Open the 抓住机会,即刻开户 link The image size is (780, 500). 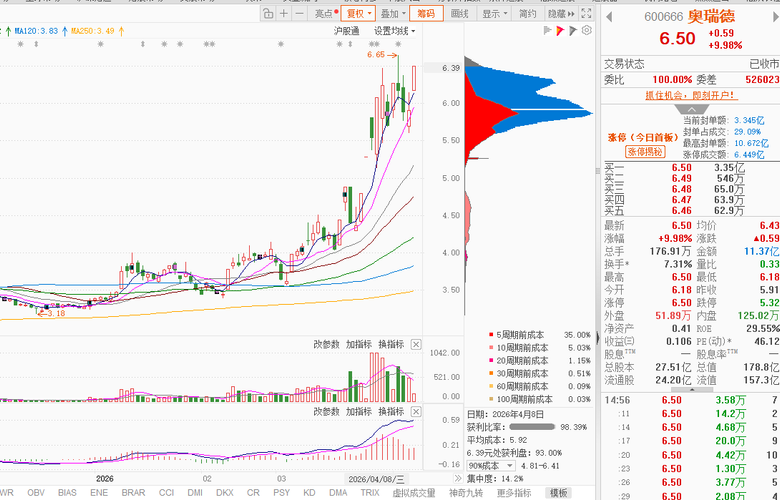click(x=691, y=95)
